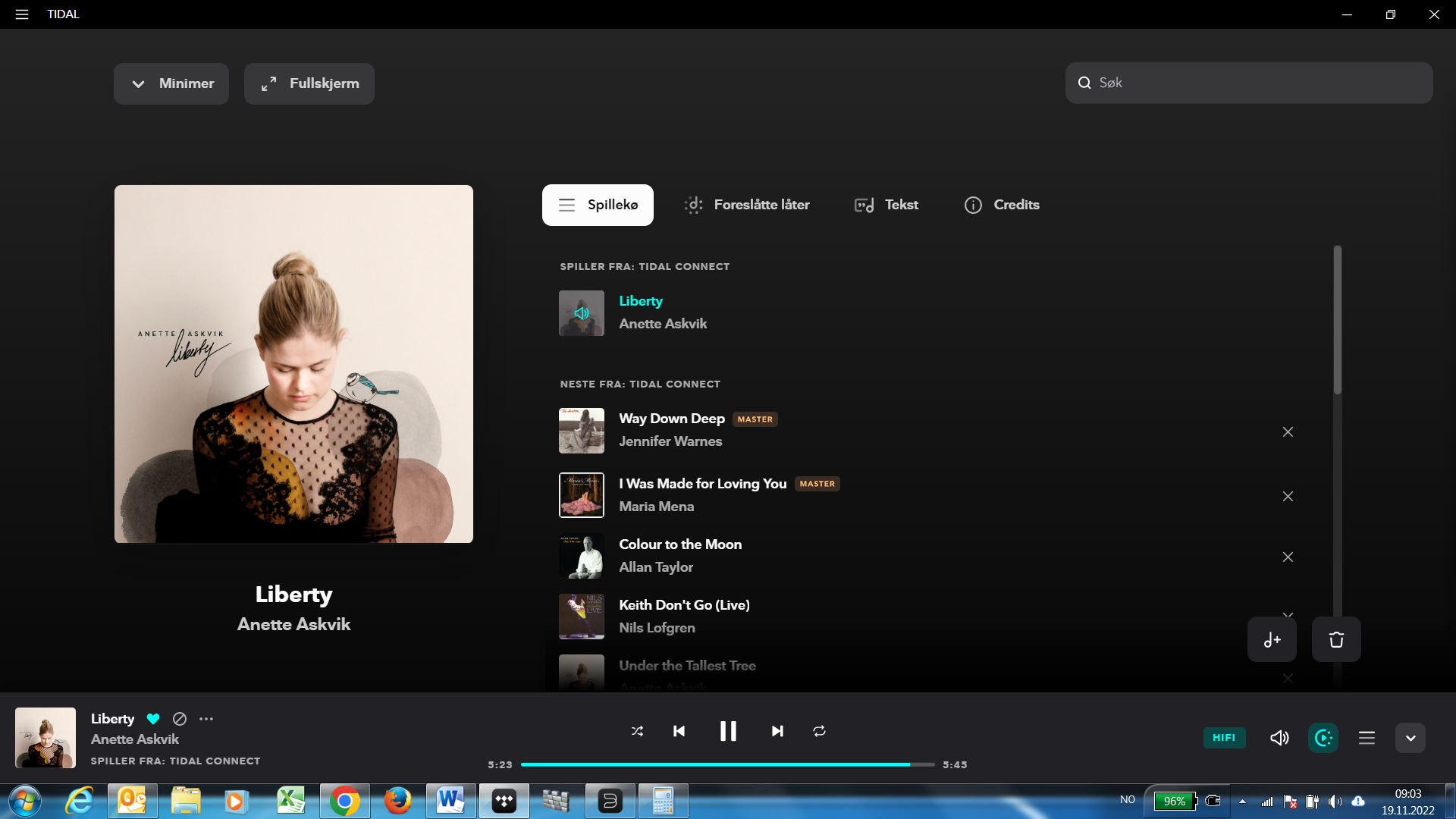Open Allan Taylor artist link

tap(656, 567)
